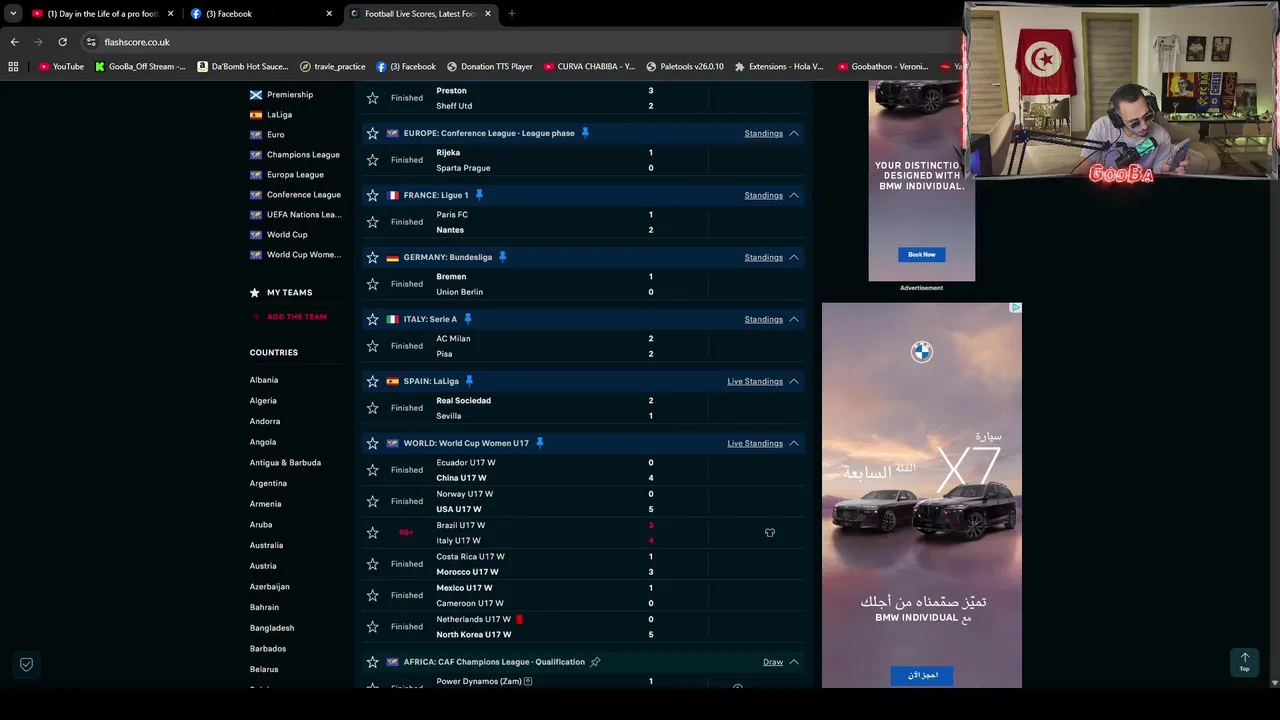Star the Brazil U17 W vs Italy live match
The height and width of the screenshot is (720, 1280).
pyautogui.click(x=372, y=533)
